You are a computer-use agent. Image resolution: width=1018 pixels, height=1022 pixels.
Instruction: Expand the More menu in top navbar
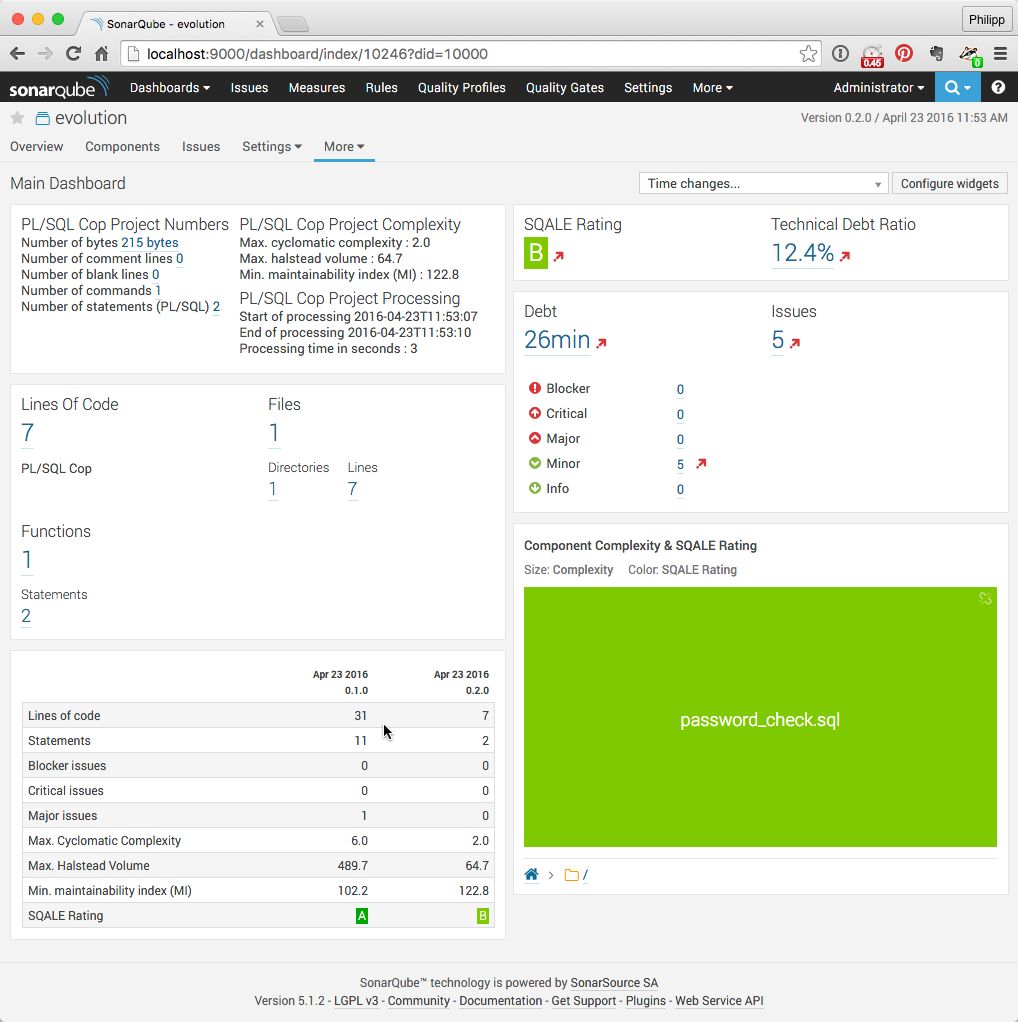pos(712,87)
